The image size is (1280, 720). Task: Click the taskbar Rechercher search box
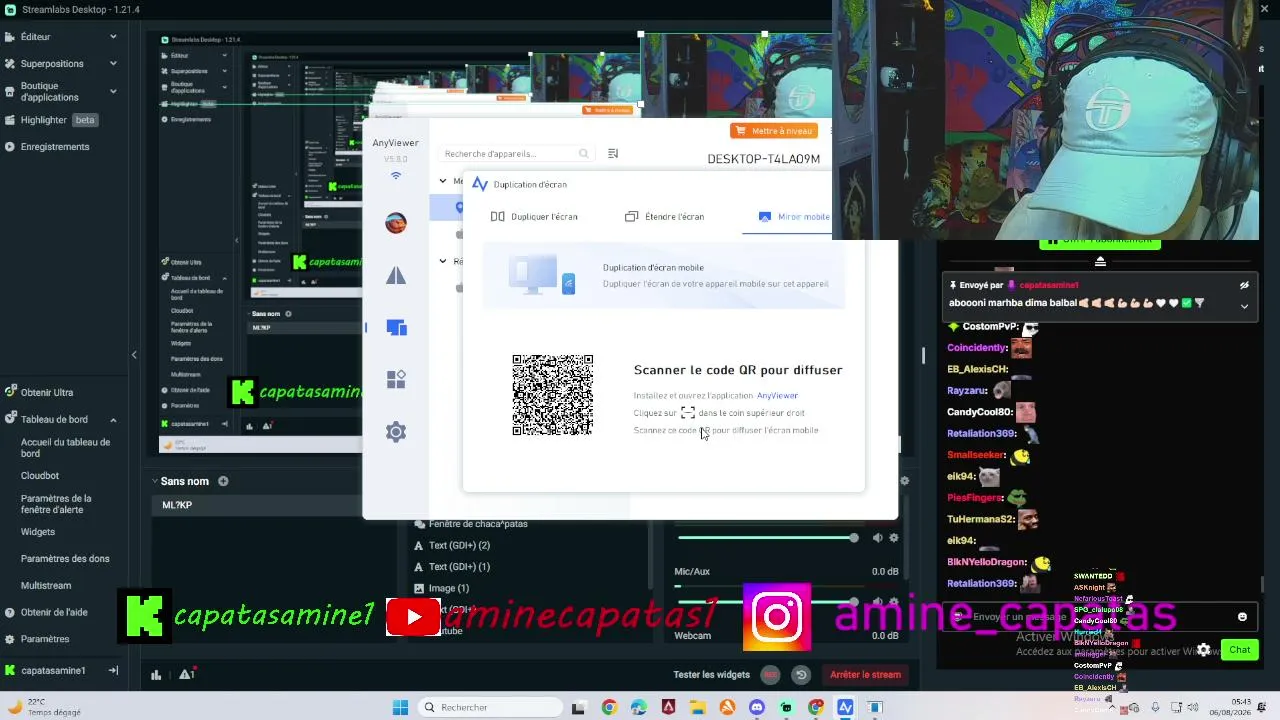pos(490,708)
